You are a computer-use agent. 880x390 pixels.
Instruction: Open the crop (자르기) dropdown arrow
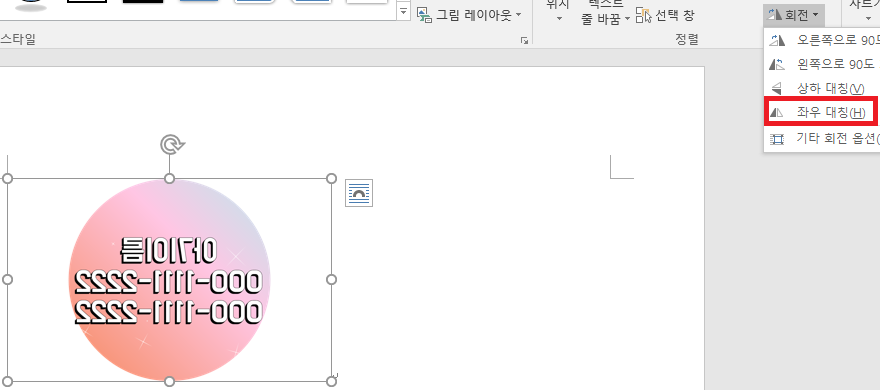868,18
